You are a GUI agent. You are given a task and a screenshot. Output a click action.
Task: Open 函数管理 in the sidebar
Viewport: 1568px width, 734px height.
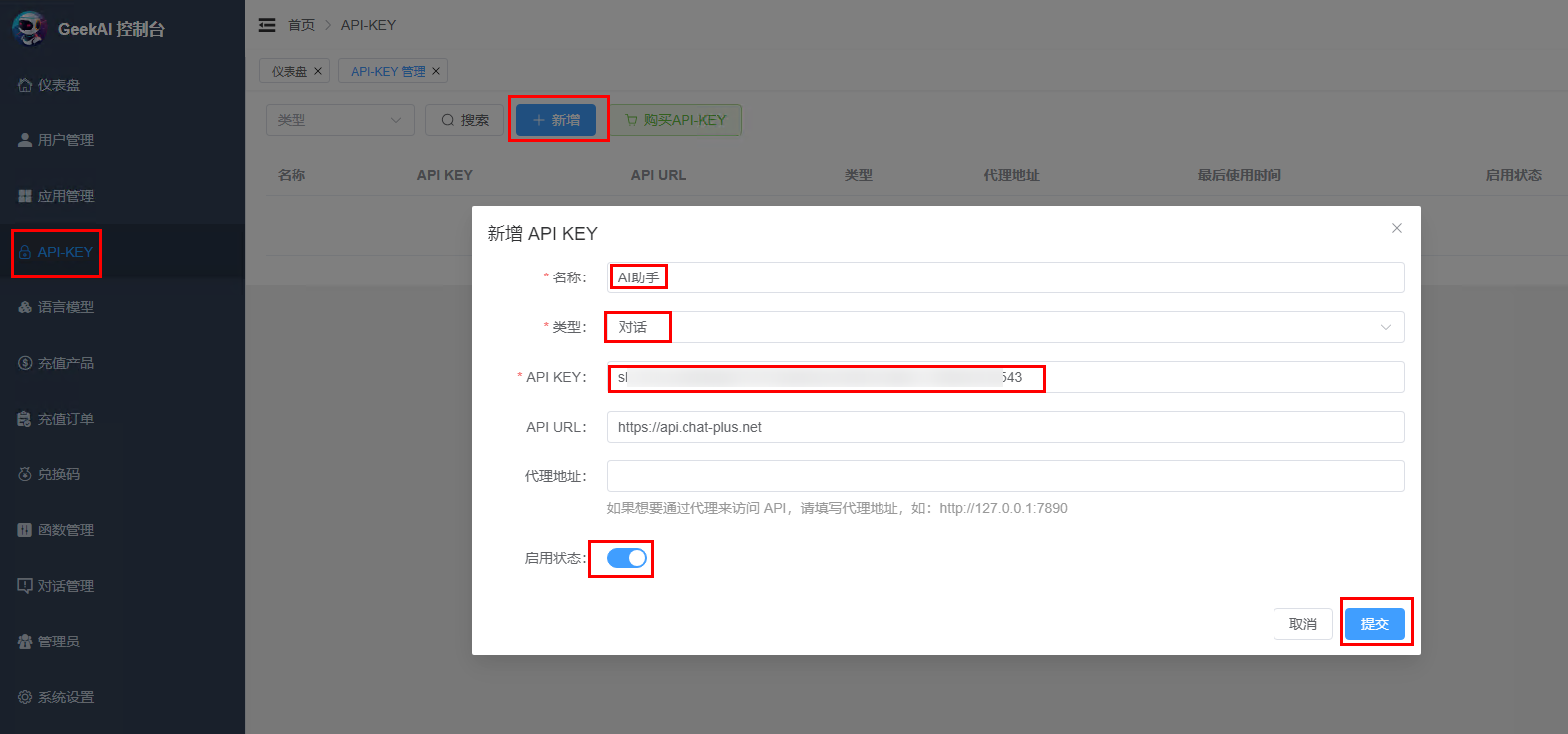click(x=122, y=530)
